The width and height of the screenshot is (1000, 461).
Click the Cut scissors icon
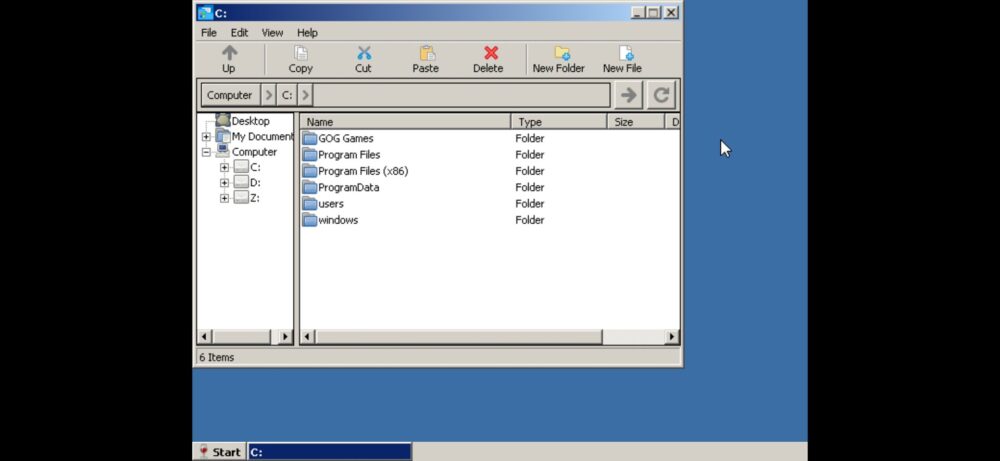click(x=363, y=54)
